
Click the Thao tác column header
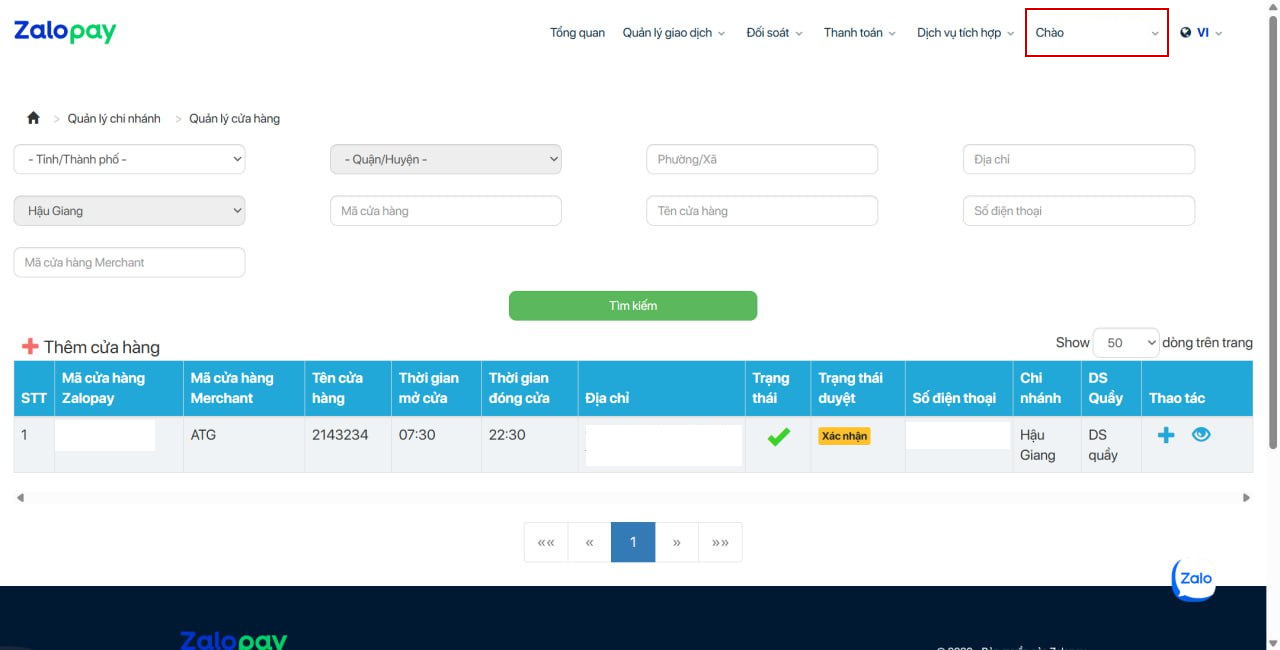(1197, 388)
